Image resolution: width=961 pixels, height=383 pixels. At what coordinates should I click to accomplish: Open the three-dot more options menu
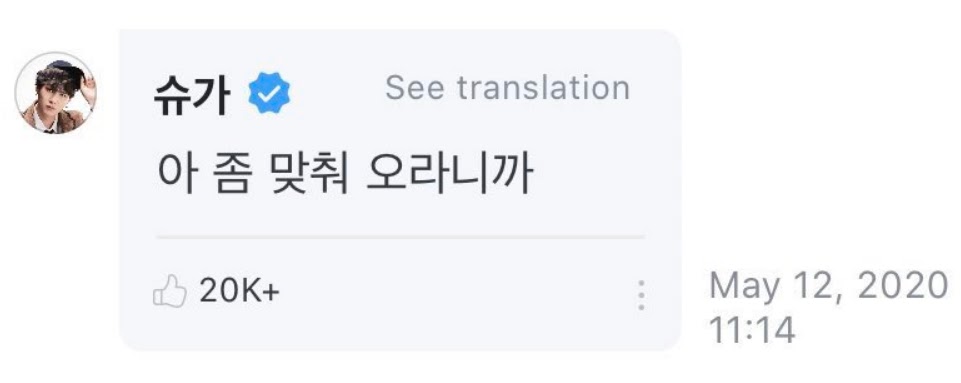640,295
